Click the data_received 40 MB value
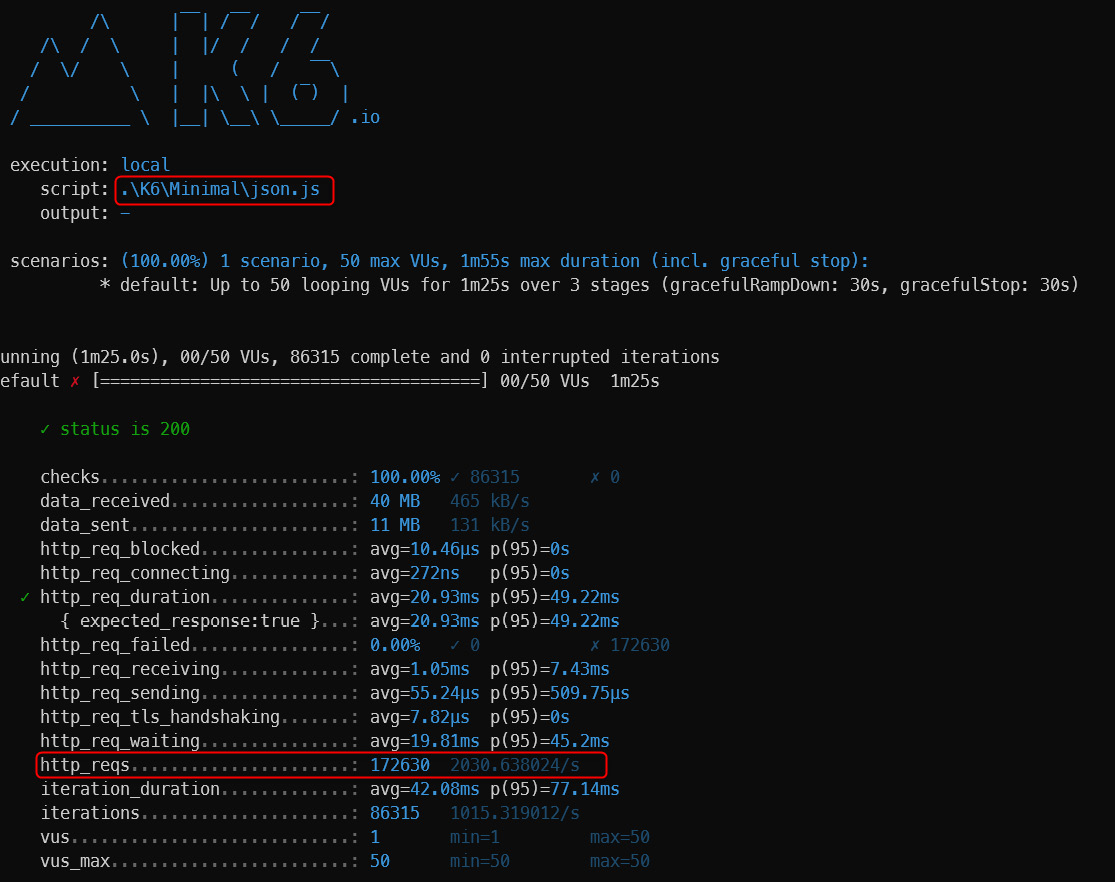Image resolution: width=1115 pixels, height=882 pixels. click(395, 501)
